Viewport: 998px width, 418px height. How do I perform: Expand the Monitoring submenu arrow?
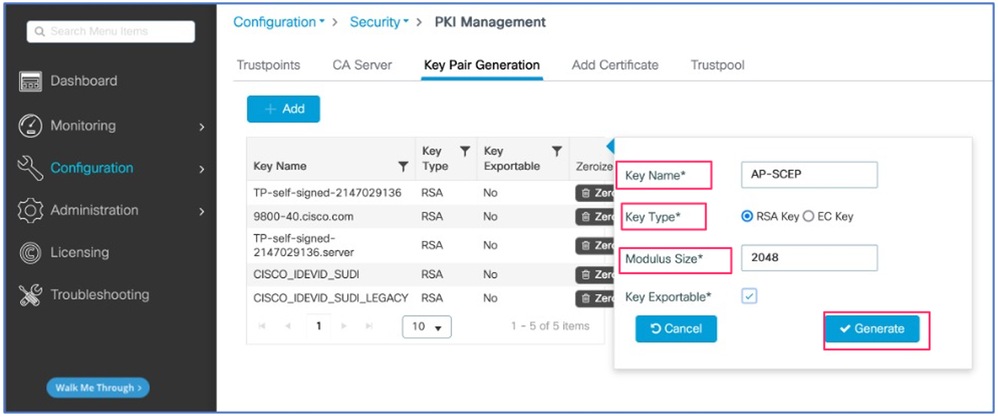click(x=202, y=127)
